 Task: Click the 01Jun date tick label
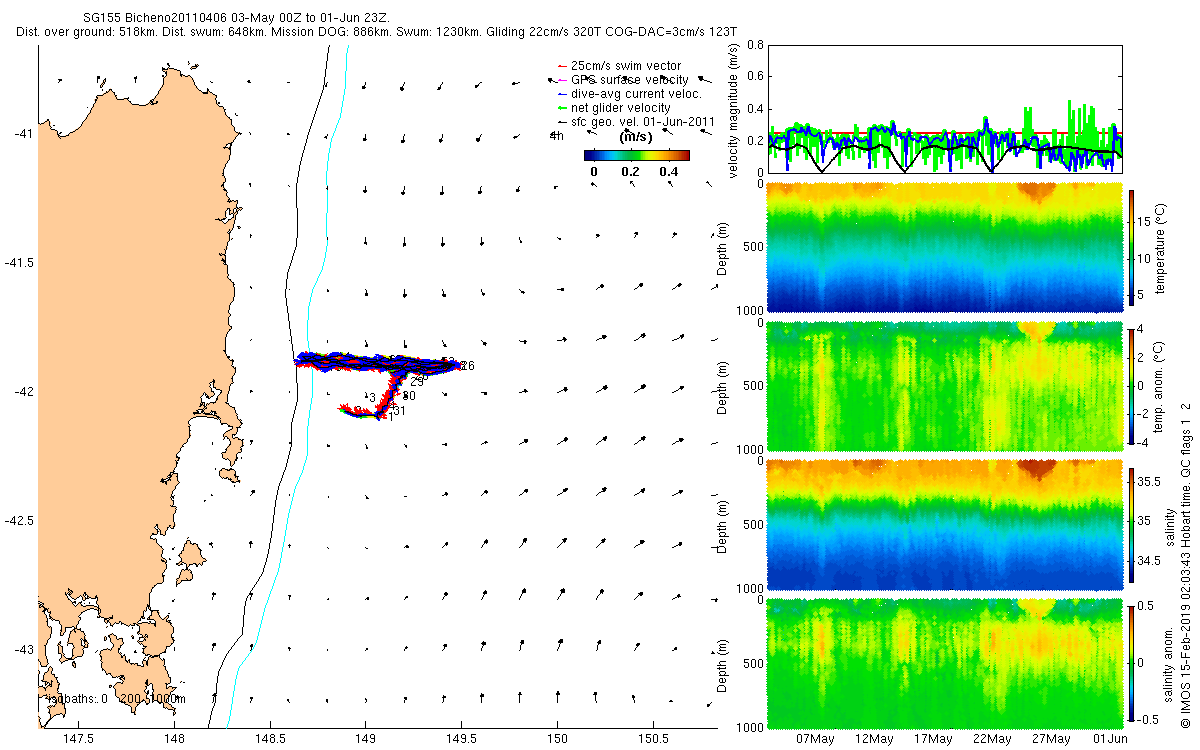click(1110, 738)
